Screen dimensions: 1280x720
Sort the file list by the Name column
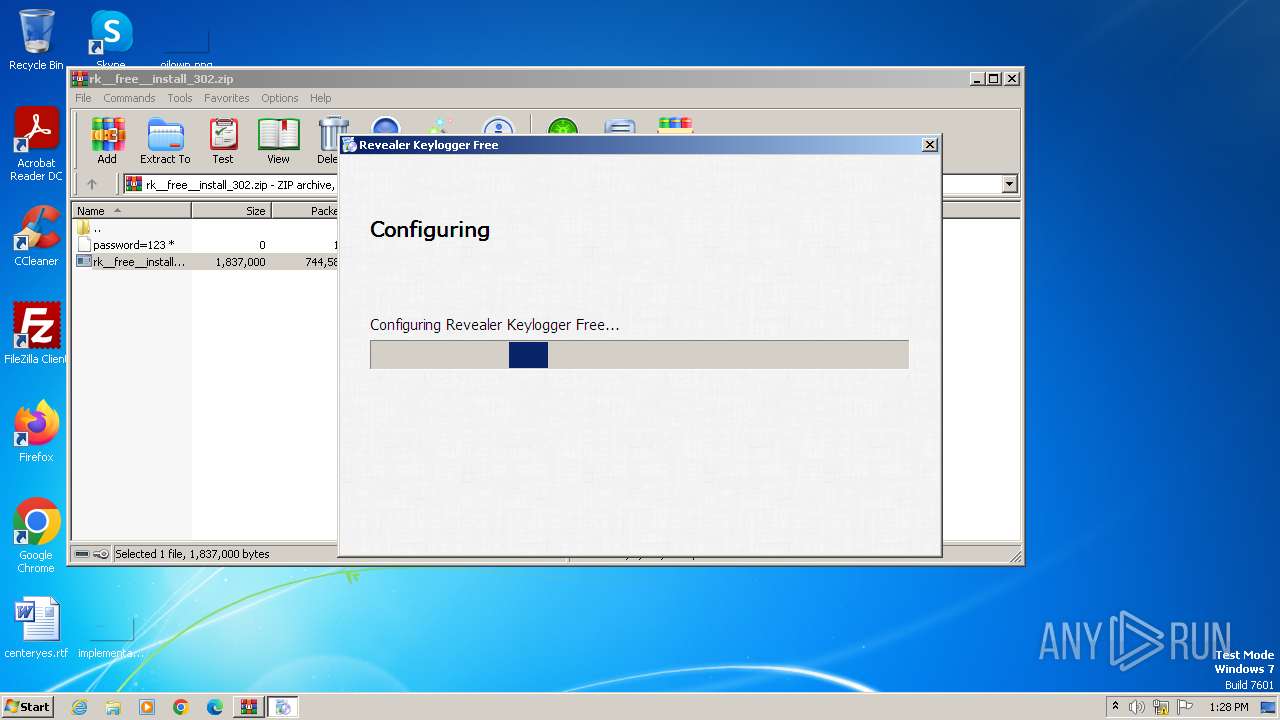(x=131, y=211)
